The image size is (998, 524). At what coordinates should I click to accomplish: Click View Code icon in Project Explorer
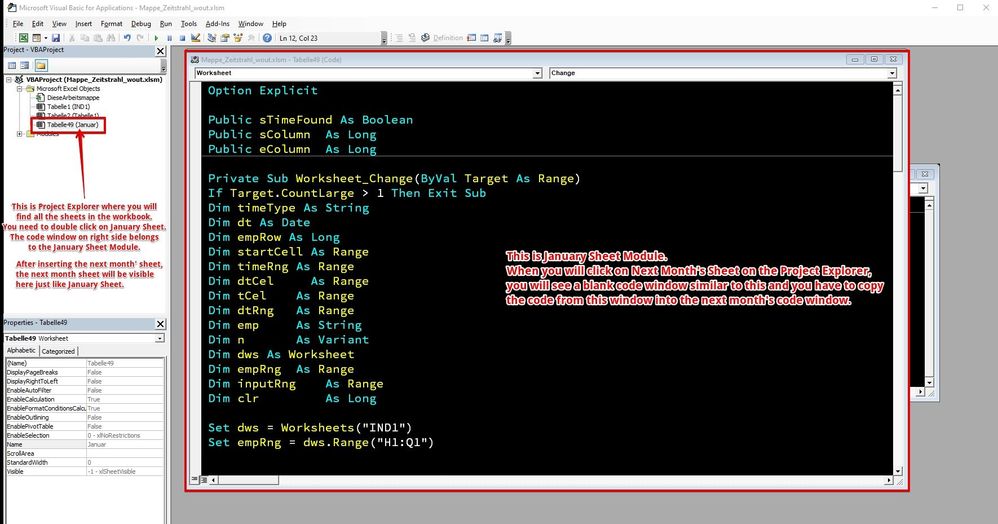click(x=11, y=65)
